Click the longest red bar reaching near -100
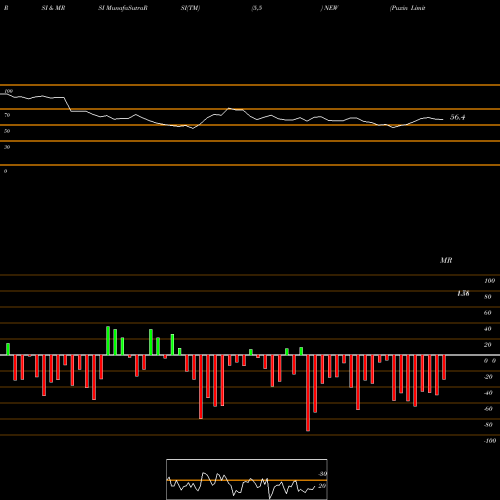This screenshot has height=500, width=500. (x=308, y=393)
